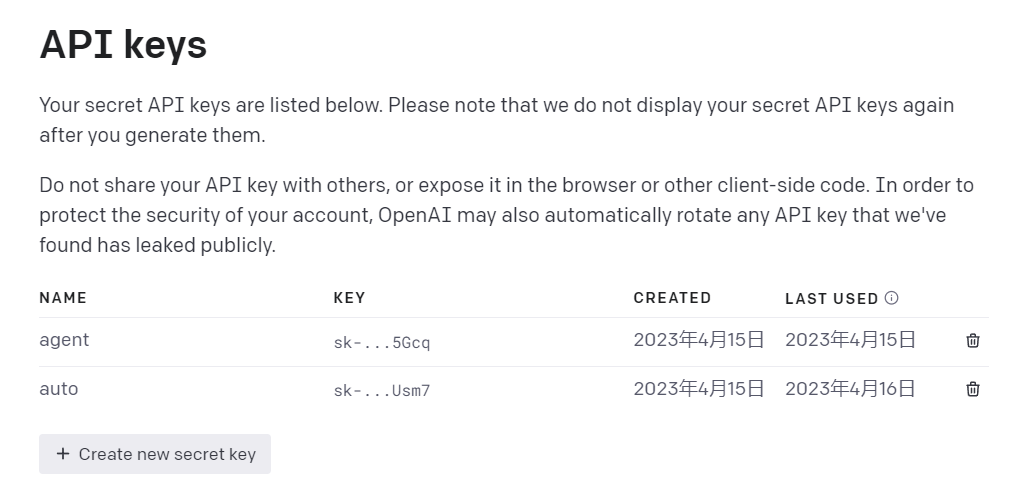Click the agent row's created date
The image size is (1023, 493).
(x=698, y=340)
